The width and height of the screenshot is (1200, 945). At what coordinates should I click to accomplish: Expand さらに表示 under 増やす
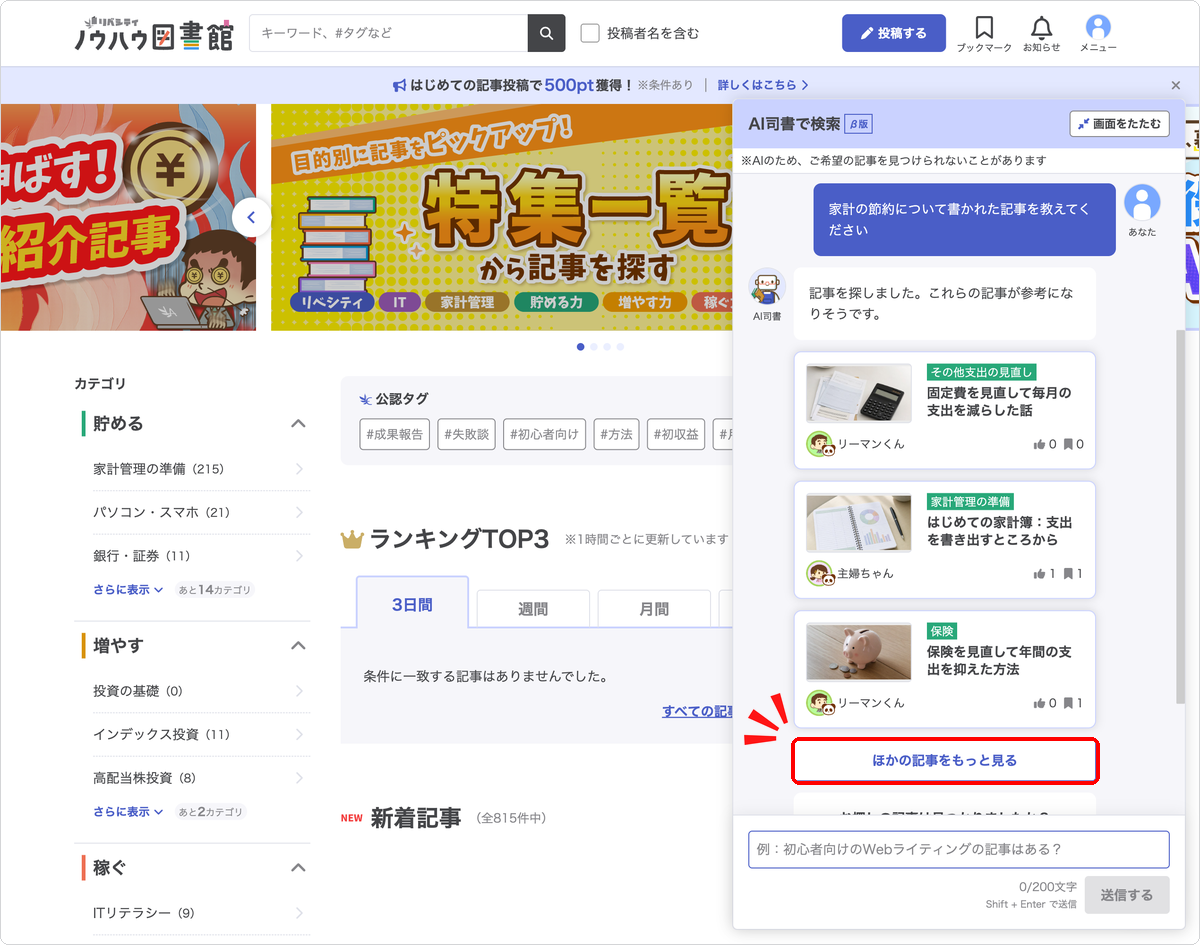coord(128,812)
